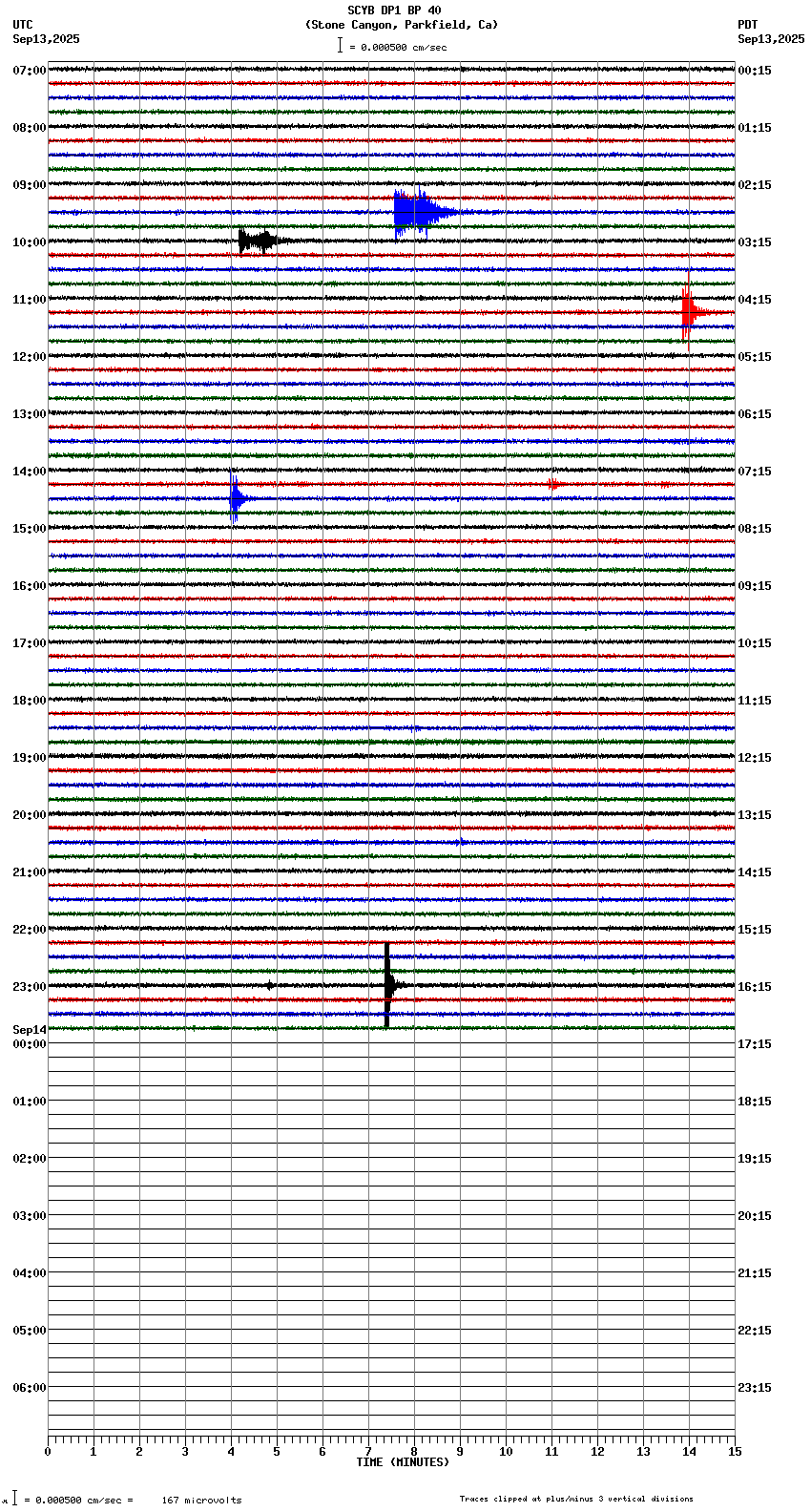This screenshot has width=811, height=1512.
Task: Click the 00:15 PDT time label
Action: click(755, 70)
